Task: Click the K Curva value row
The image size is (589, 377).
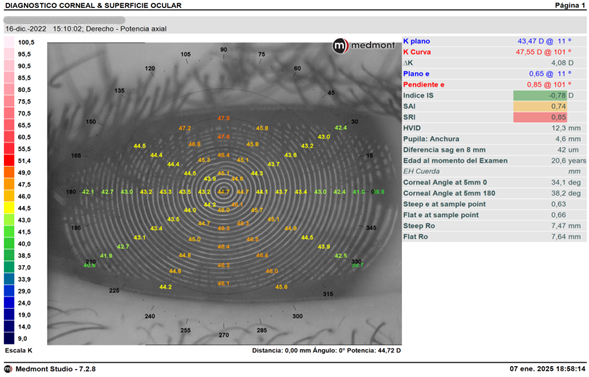Action: [494, 52]
